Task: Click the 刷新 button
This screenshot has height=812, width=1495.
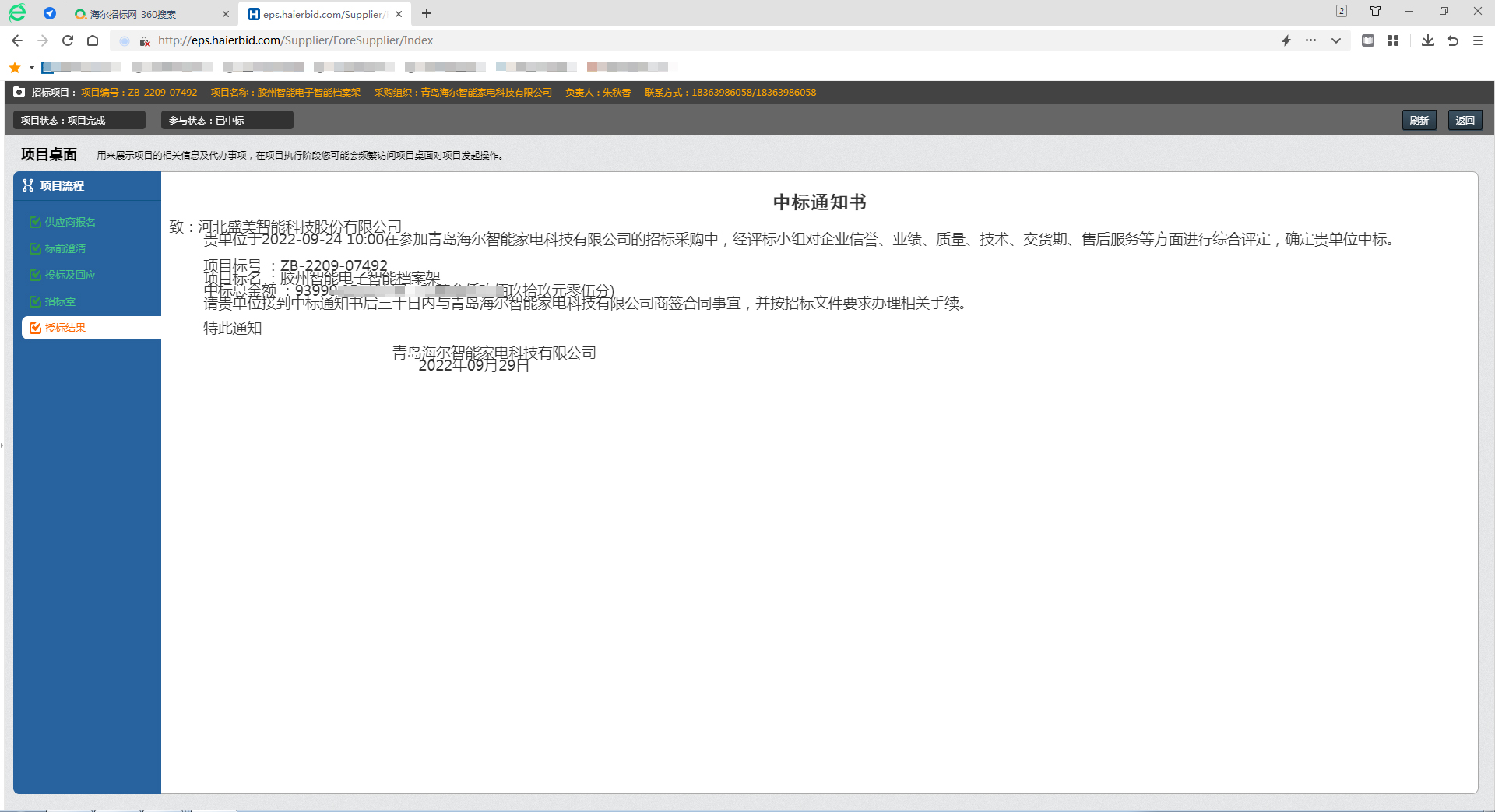Action: 1419,120
